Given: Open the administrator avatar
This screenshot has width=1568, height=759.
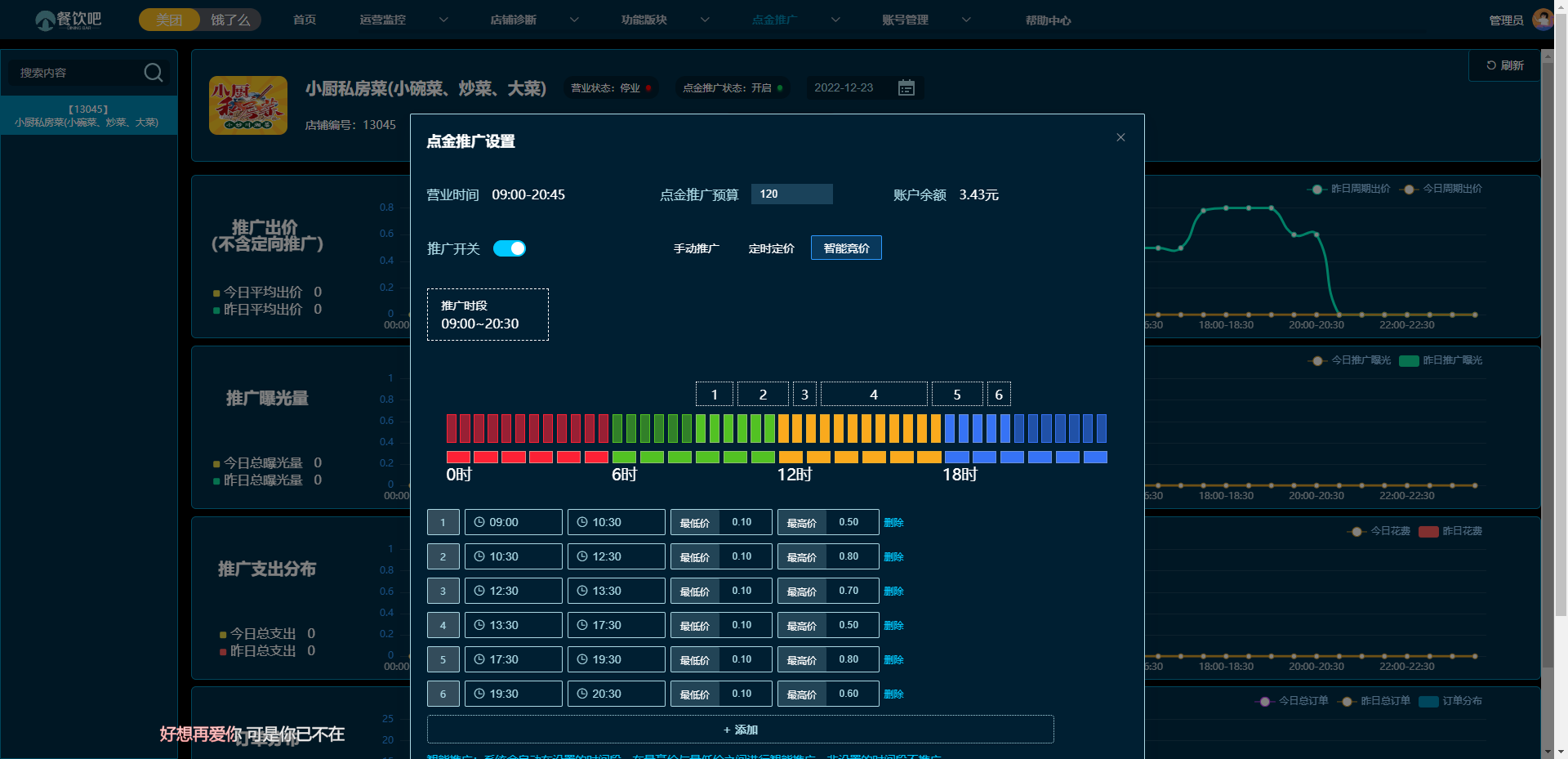Looking at the screenshot, I should point(1543,19).
